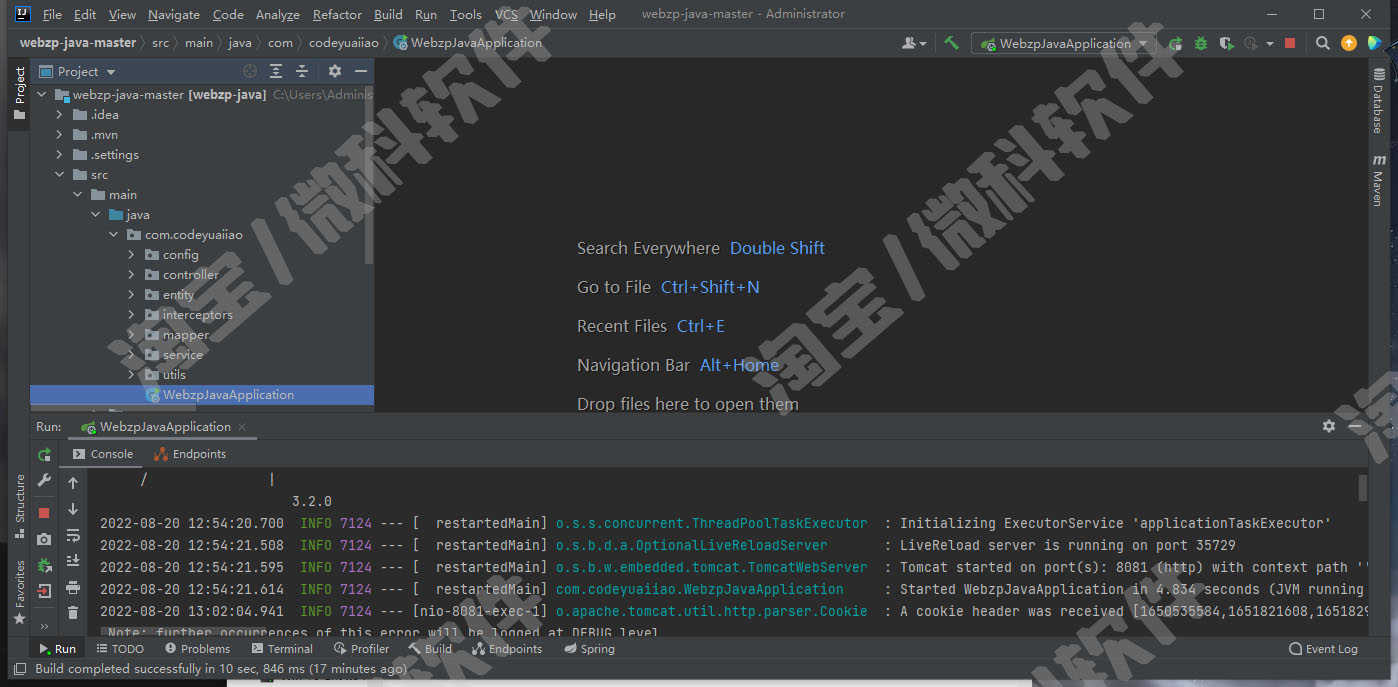1398x687 pixels.
Task: Collapse the webzp-java-master root node
Action: (x=42, y=95)
